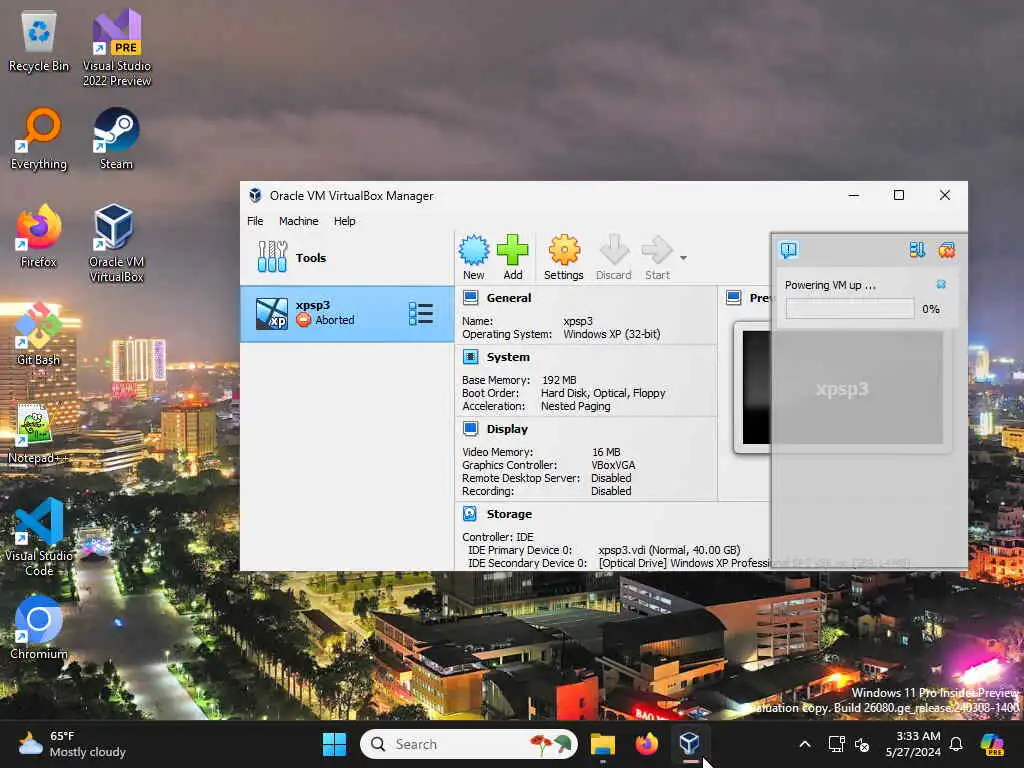
Task: Click the General section header
Action: [x=509, y=298]
